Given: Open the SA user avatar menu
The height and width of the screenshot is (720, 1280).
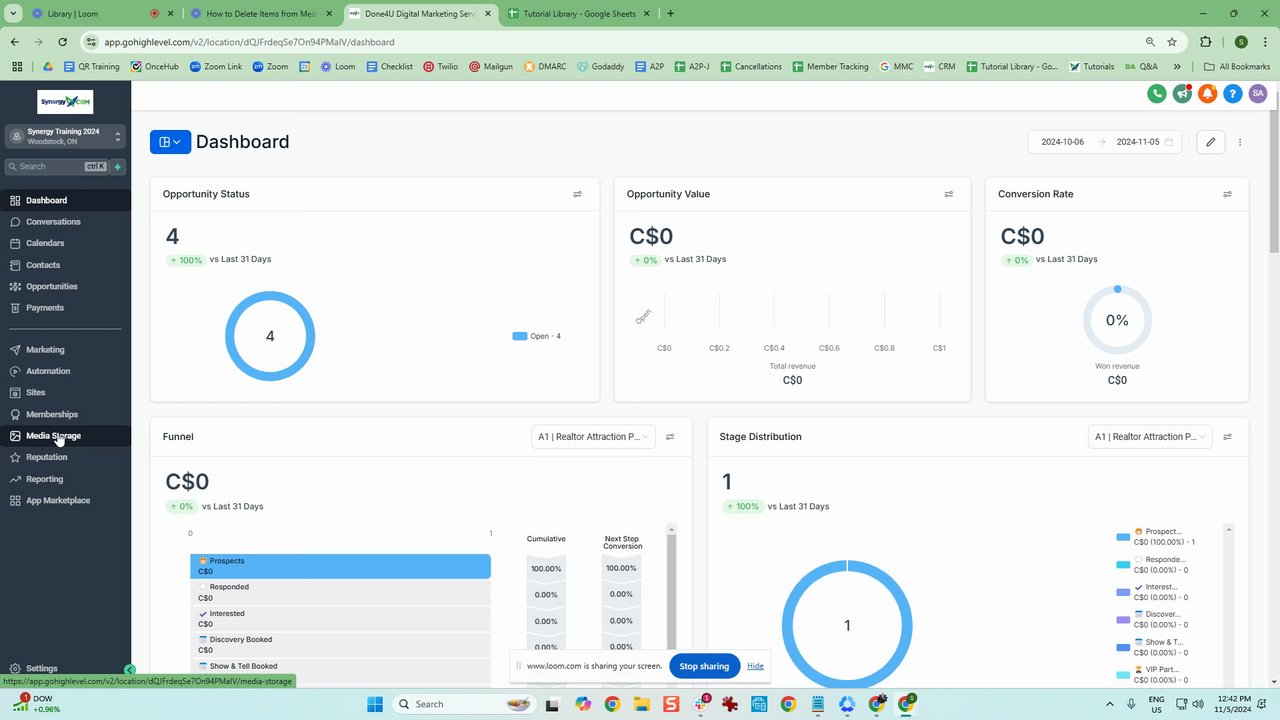Looking at the screenshot, I should (1258, 93).
